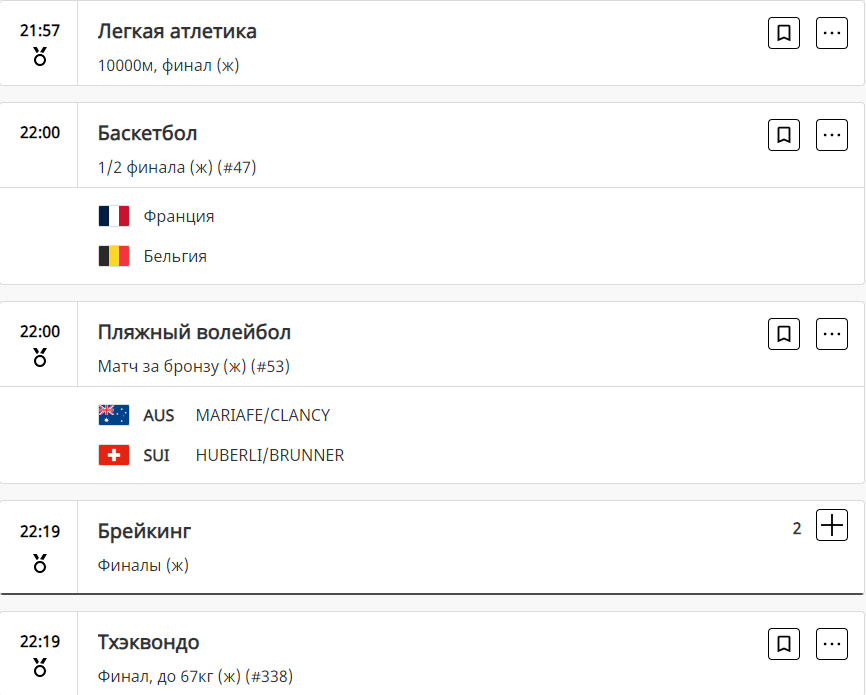Image resolution: width=866 pixels, height=695 pixels.
Task: Expand the Брейкинг finals list
Action: pos(832,525)
